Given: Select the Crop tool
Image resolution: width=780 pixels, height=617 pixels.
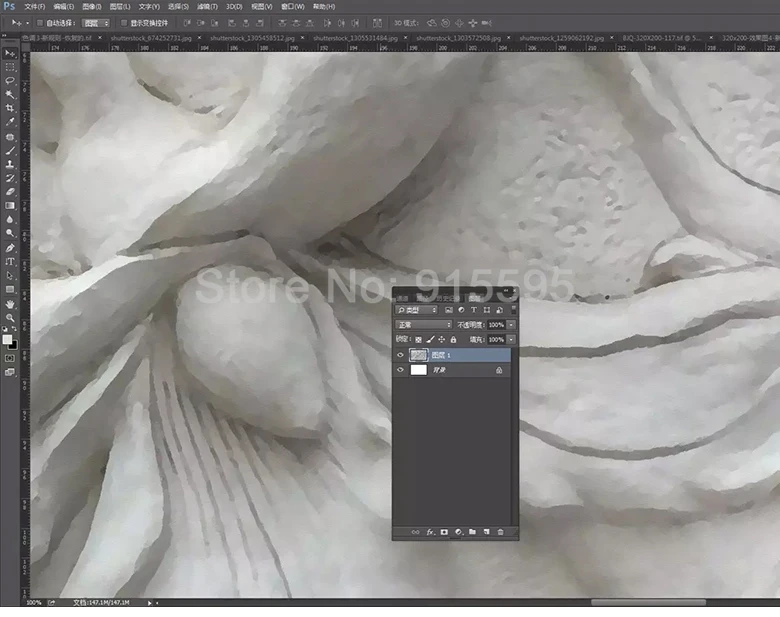Looking at the screenshot, I should [x=10, y=108].
